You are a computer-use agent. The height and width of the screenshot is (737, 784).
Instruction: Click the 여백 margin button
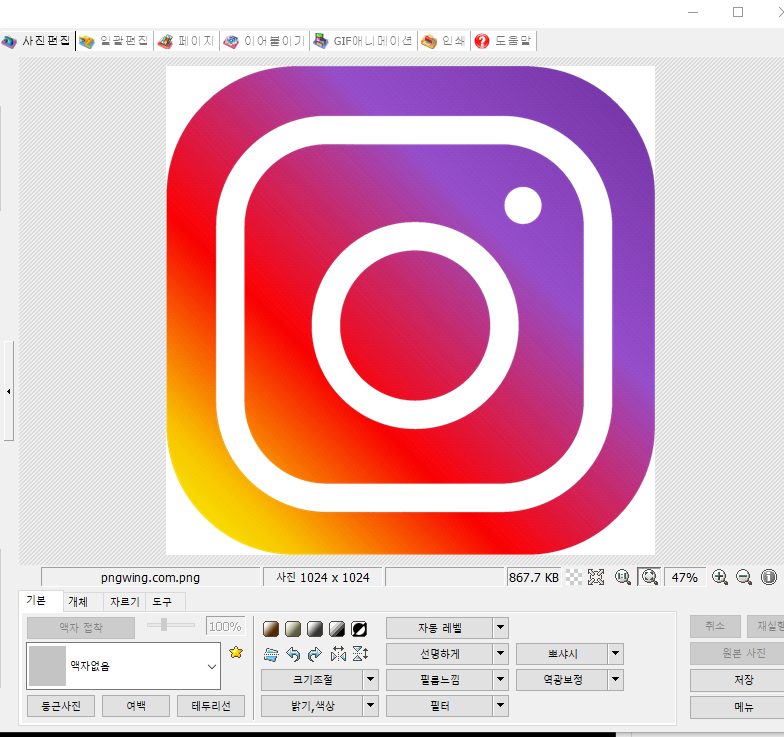click(136, 706)
